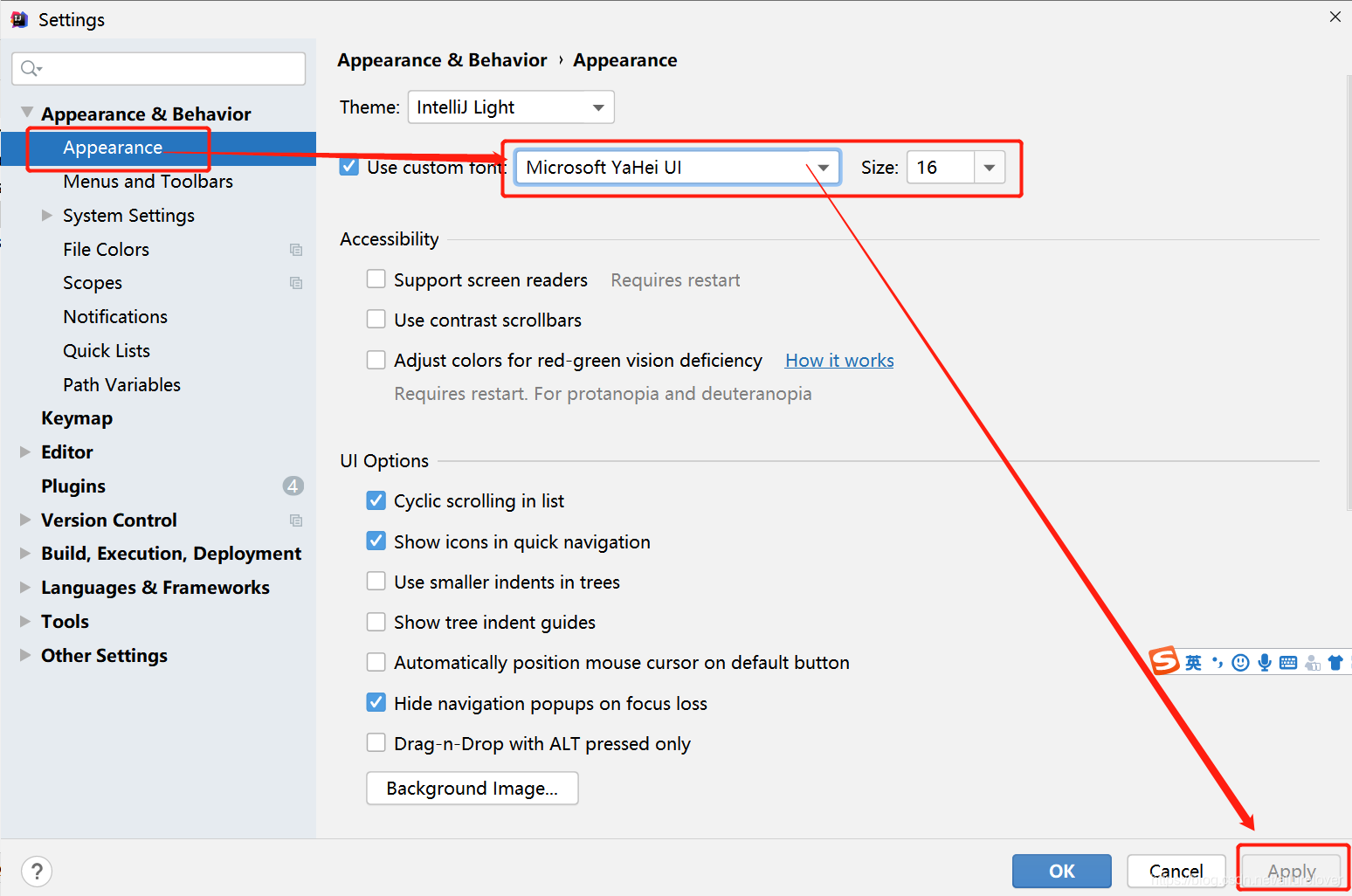
Task: Expand the Editor settings group
Action: coord(25,451)
